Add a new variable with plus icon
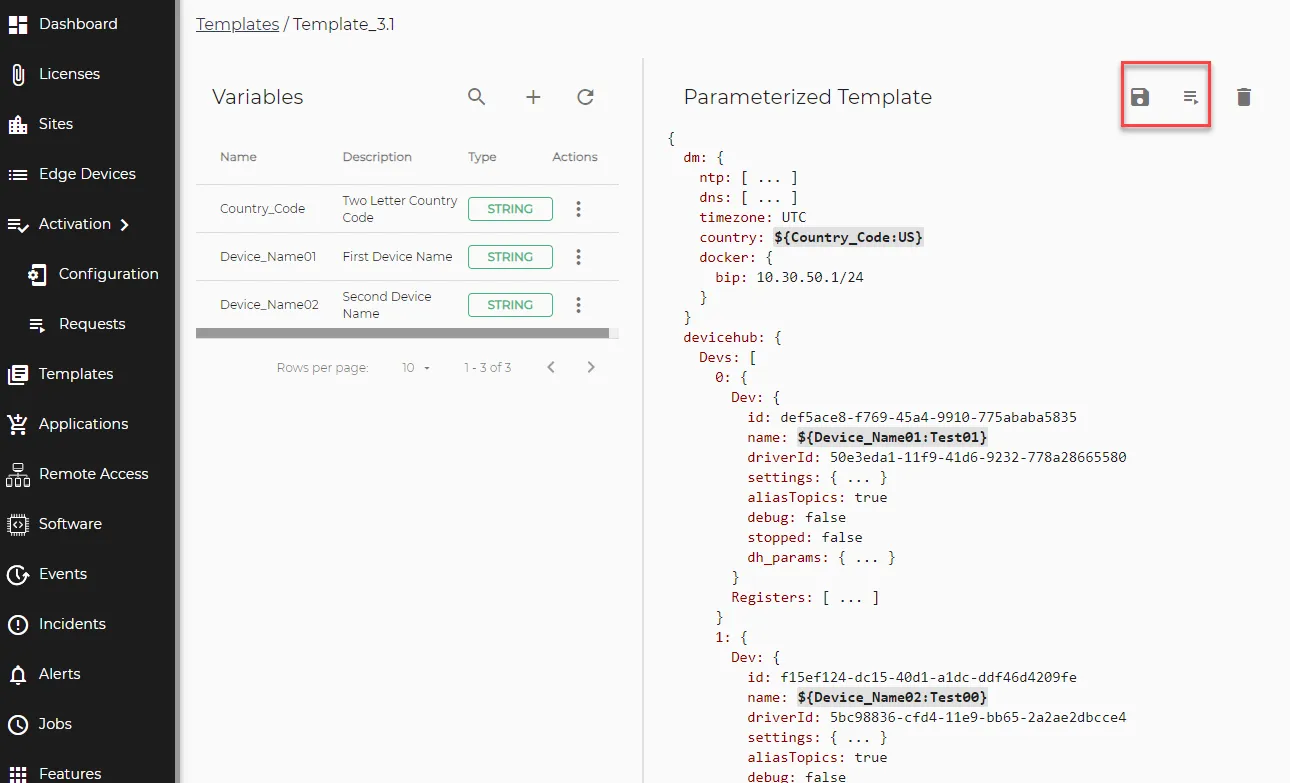 [533, 97]
